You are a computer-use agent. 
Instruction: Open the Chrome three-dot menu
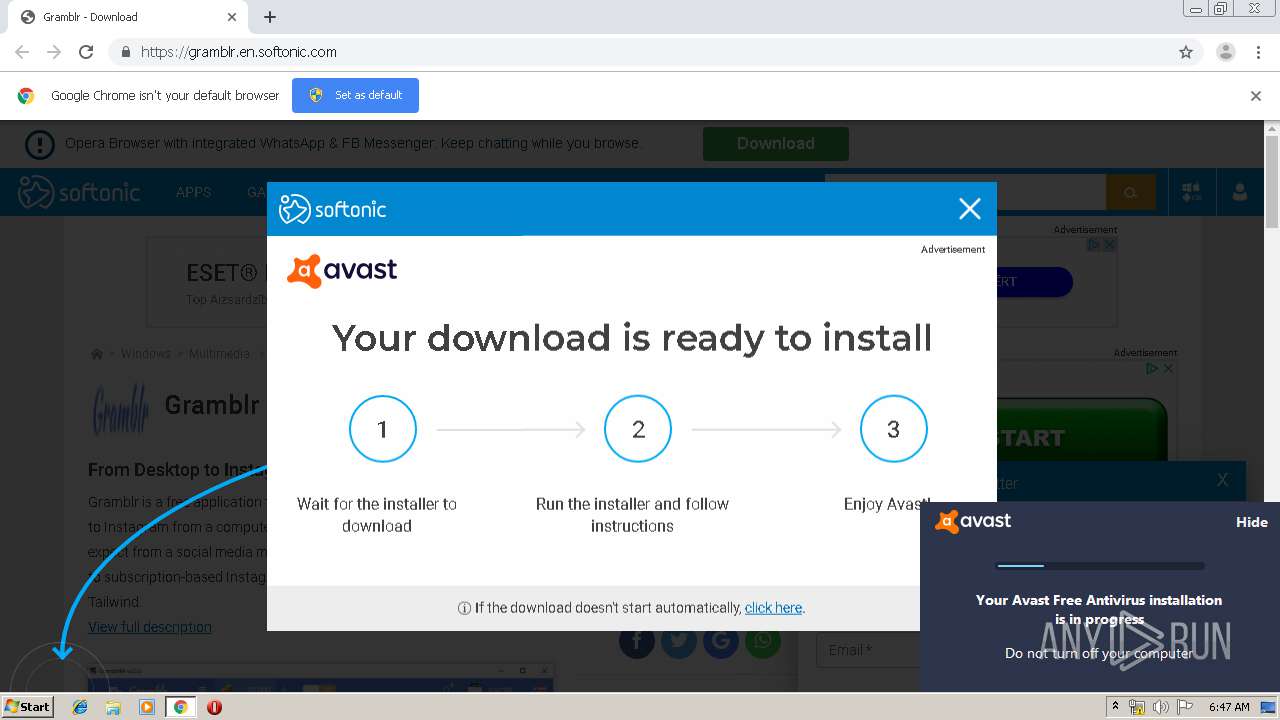(x=1258, y=52)
